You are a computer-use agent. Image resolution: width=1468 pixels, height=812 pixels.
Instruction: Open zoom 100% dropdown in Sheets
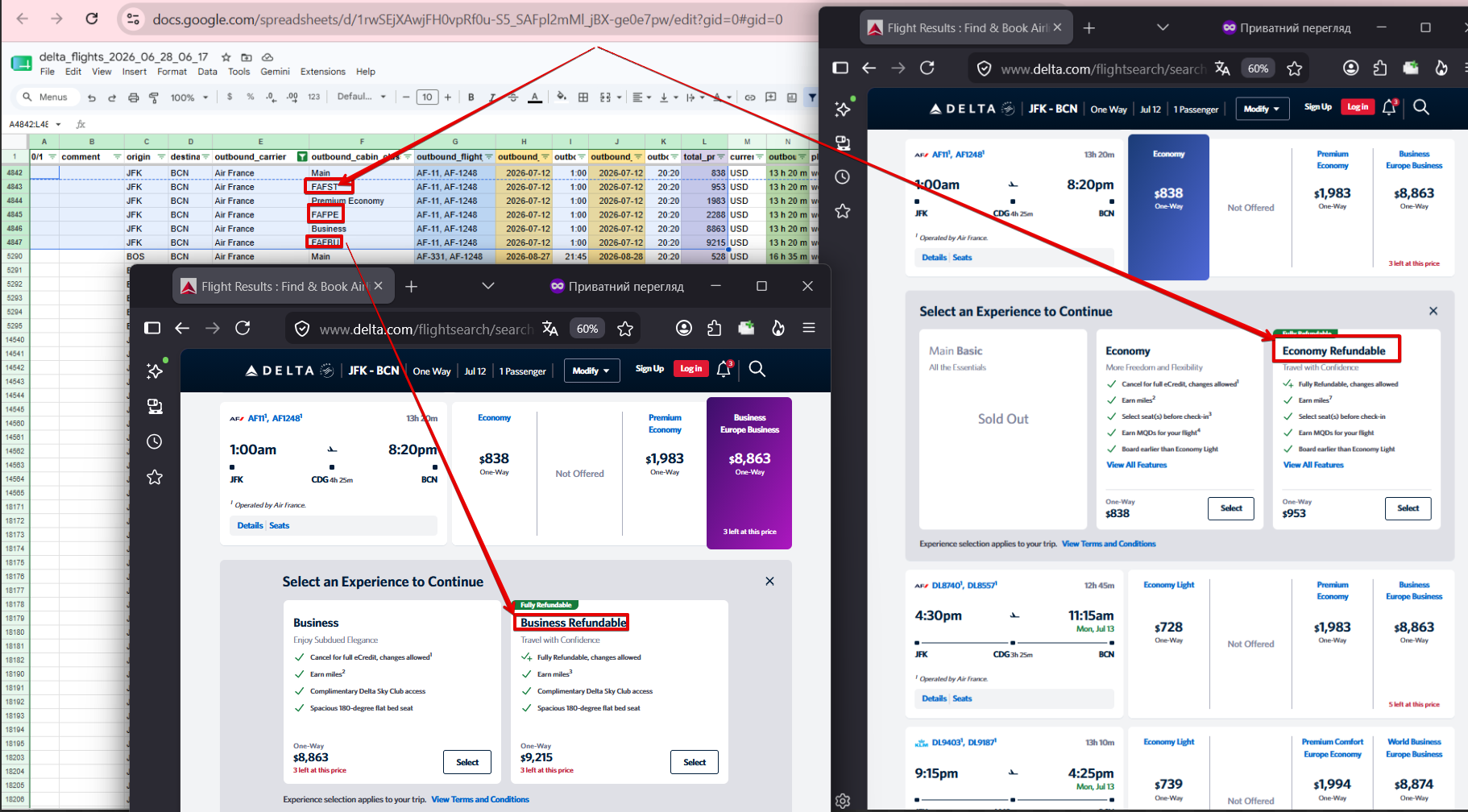189,97
